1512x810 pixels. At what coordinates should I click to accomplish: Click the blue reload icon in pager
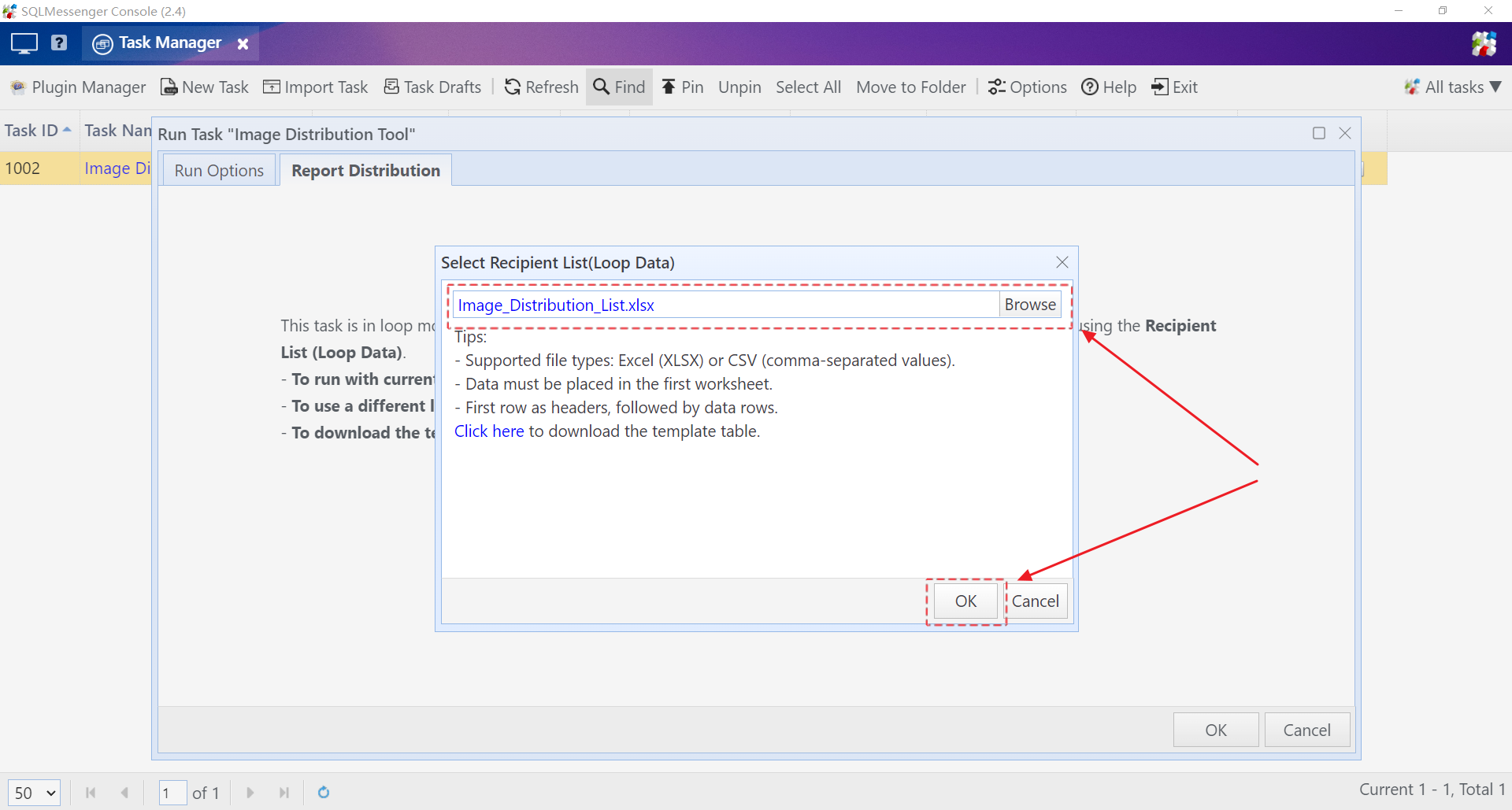(324, 793)
